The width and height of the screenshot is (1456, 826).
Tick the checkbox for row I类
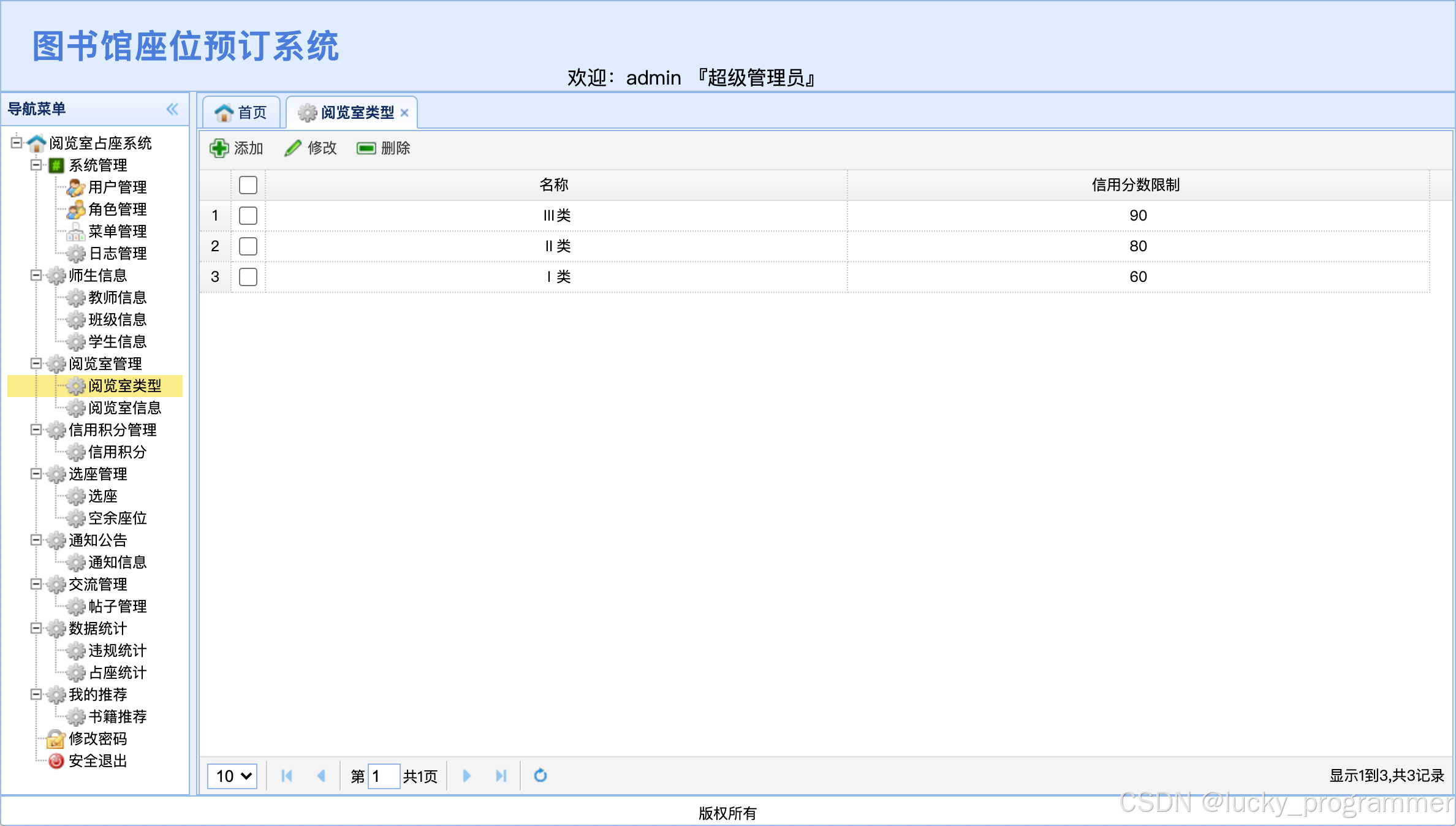point(248,277)
